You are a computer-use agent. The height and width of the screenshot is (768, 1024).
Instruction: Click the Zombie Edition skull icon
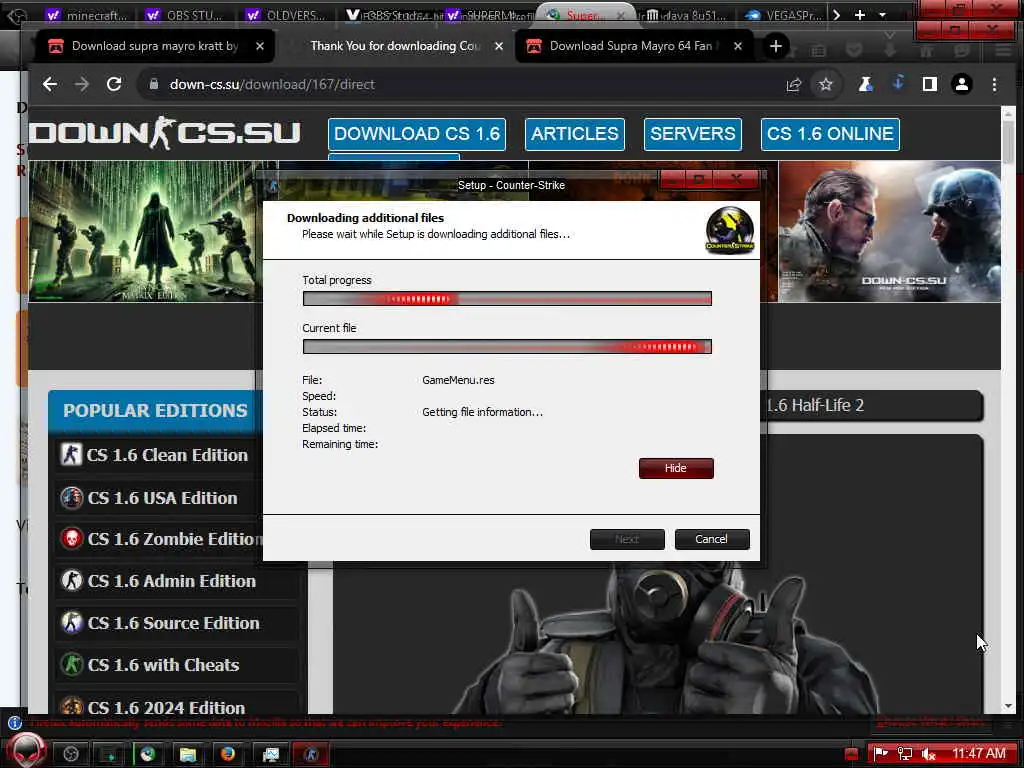pyautogui.click(x=71, y=539)
